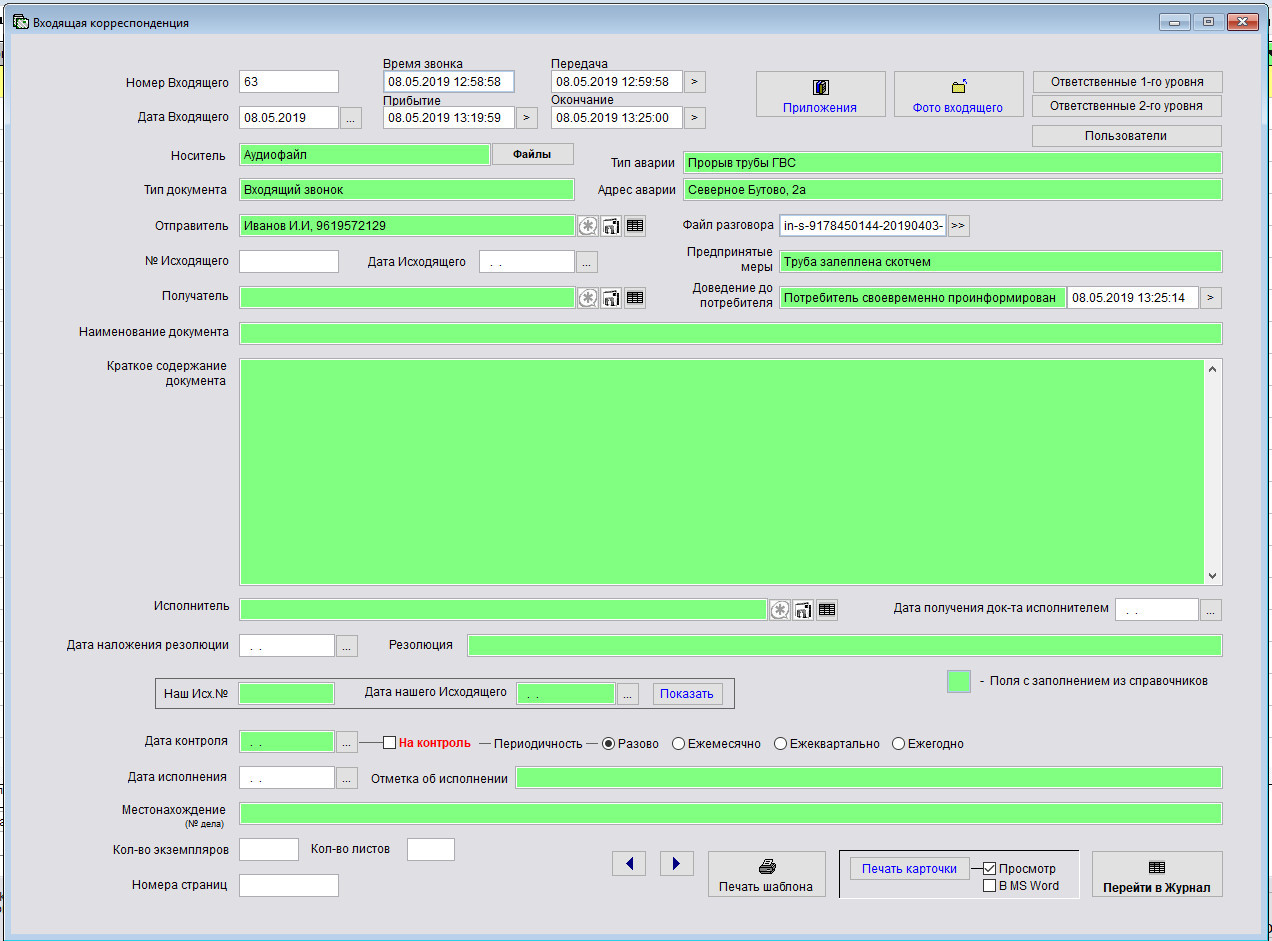
Task: Click the directory icon next to Исполнитель
Action: coord(803,609)
